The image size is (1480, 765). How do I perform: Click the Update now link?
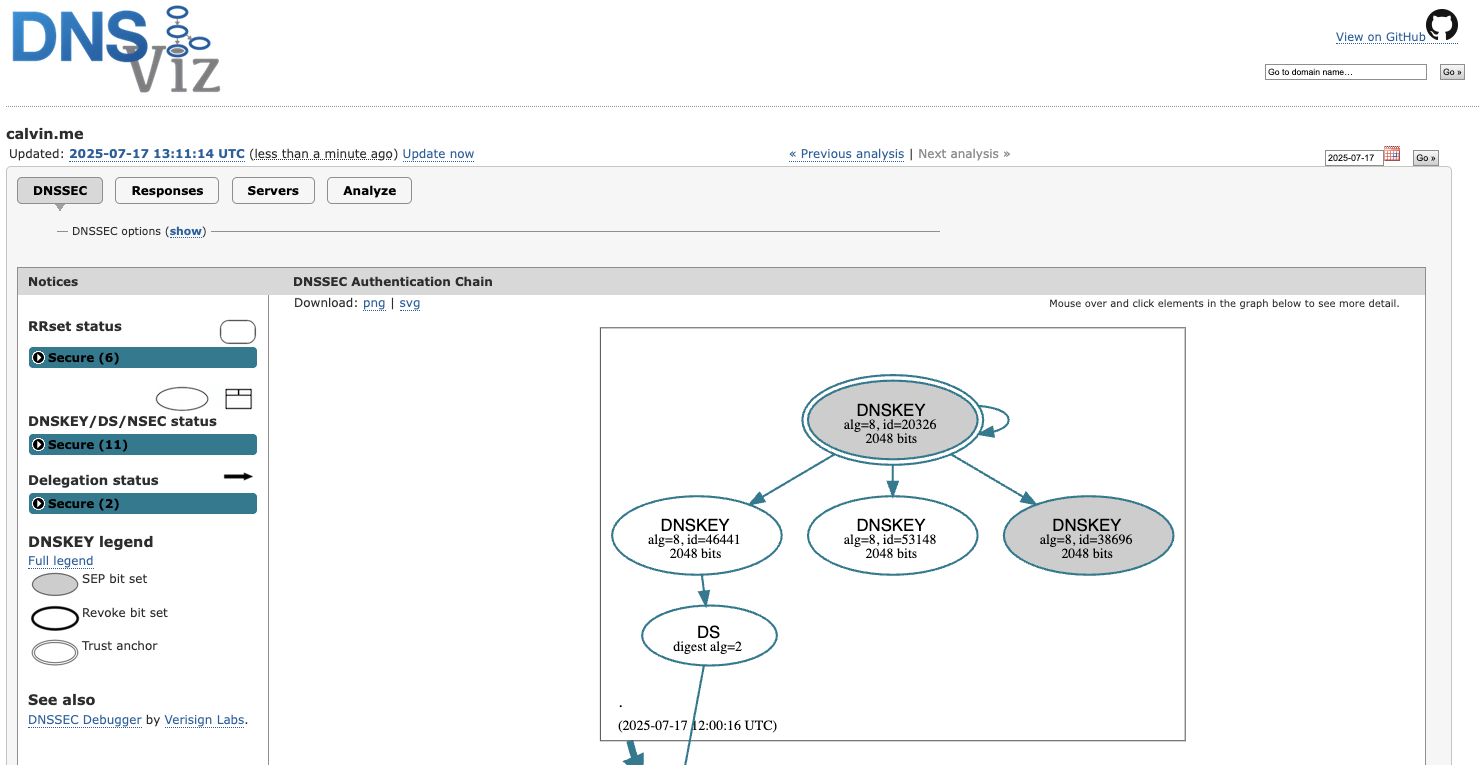(x=438, y=154)
